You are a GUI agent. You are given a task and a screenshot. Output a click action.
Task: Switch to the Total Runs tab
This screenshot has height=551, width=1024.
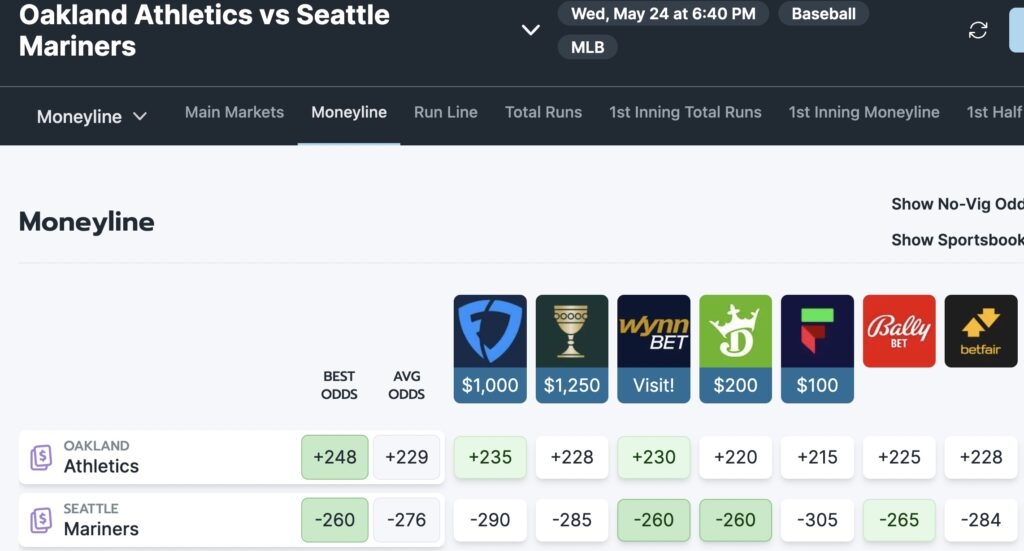tap(543, 112)
